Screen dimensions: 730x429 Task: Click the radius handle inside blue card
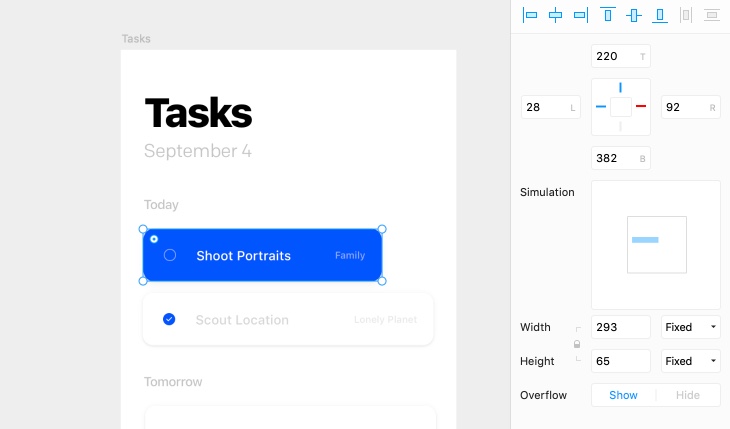[154, 239]
